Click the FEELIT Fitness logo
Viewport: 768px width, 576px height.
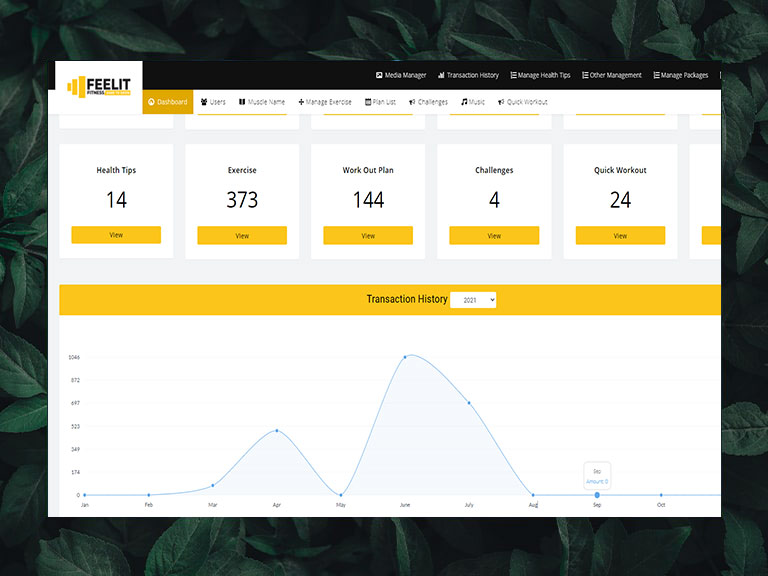tap(100, 86)
